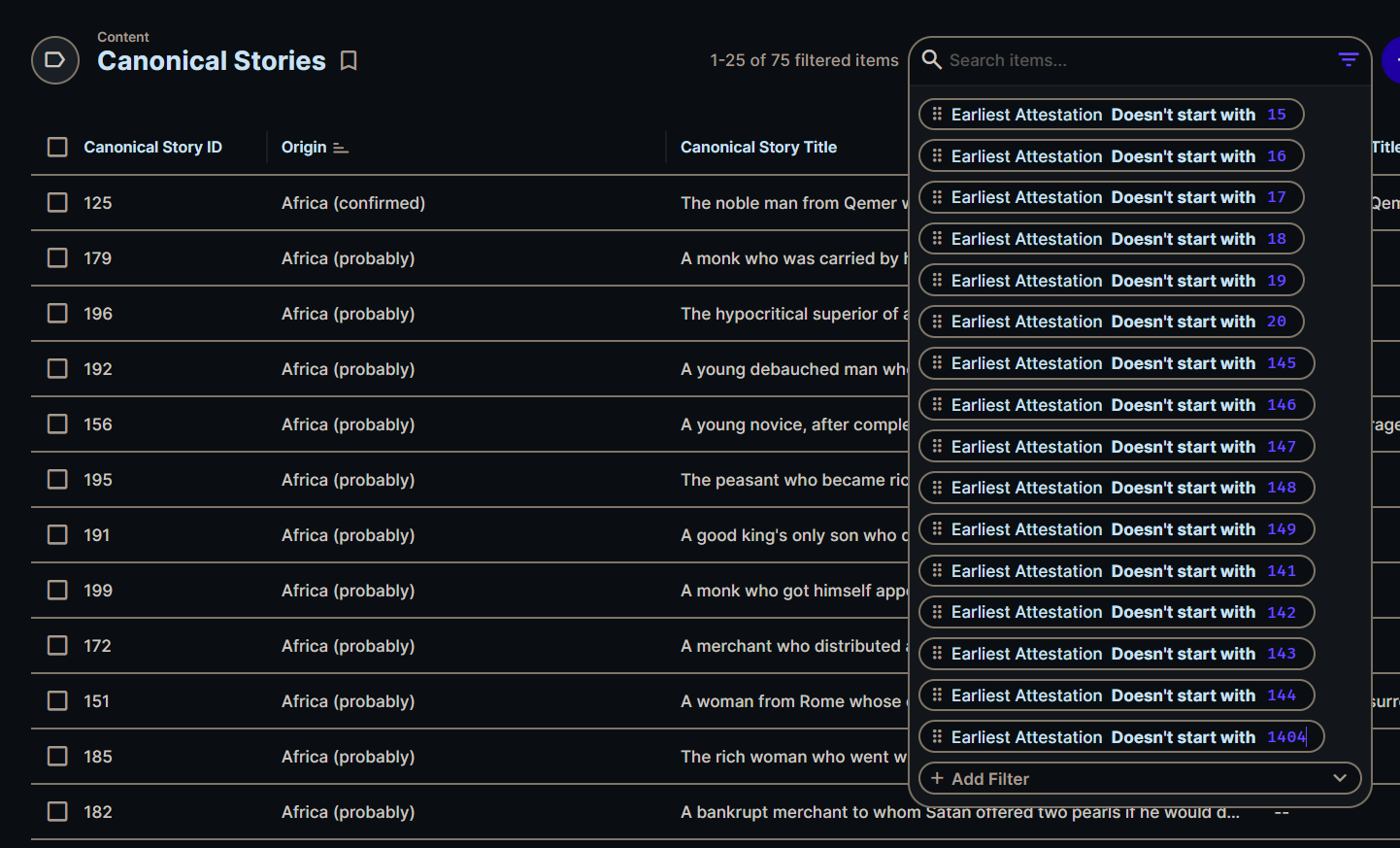Check the checkbox for story 125

click(x=56, y=202)
